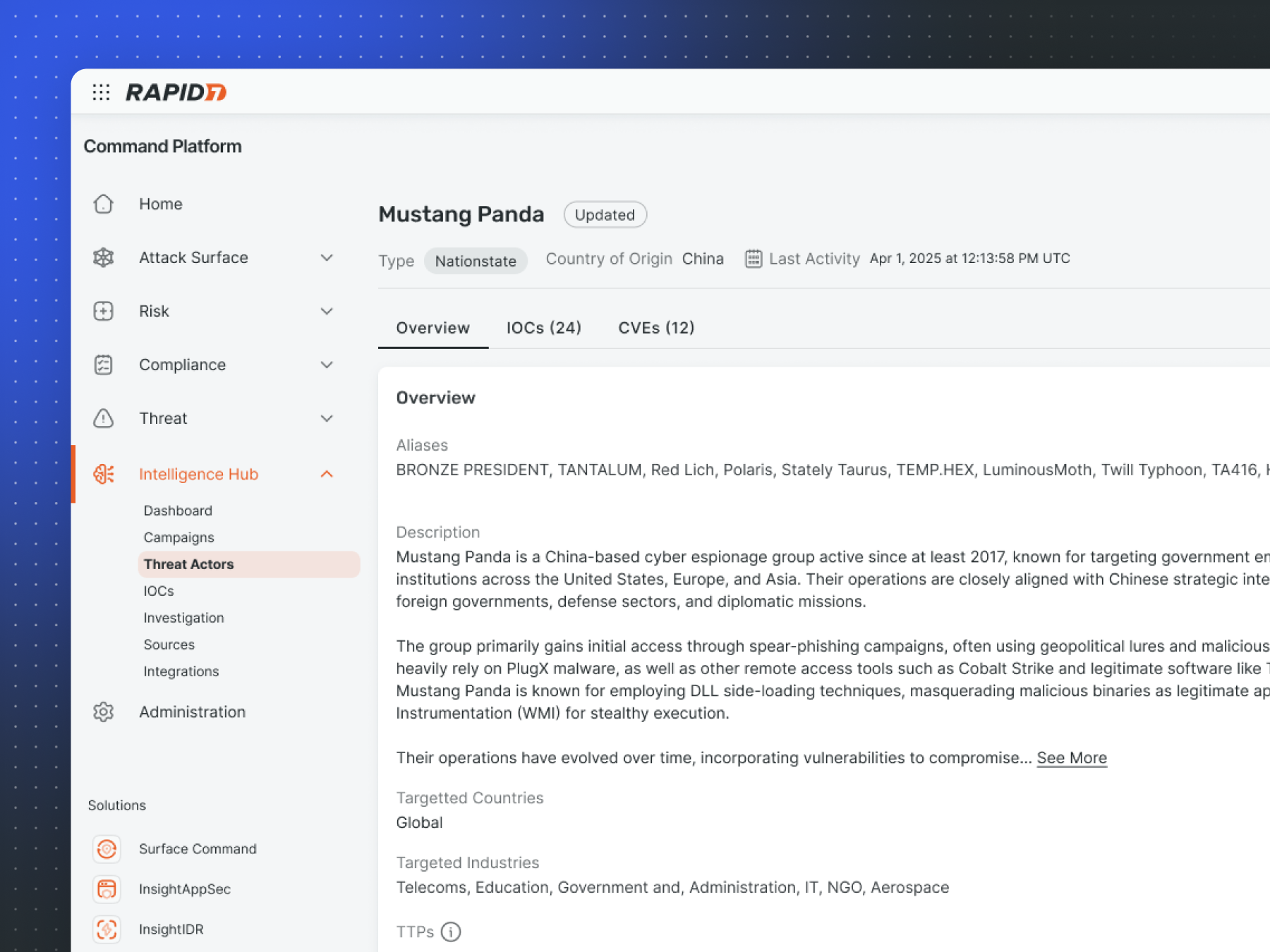Click See More in the description

[x=1071, y=758]
